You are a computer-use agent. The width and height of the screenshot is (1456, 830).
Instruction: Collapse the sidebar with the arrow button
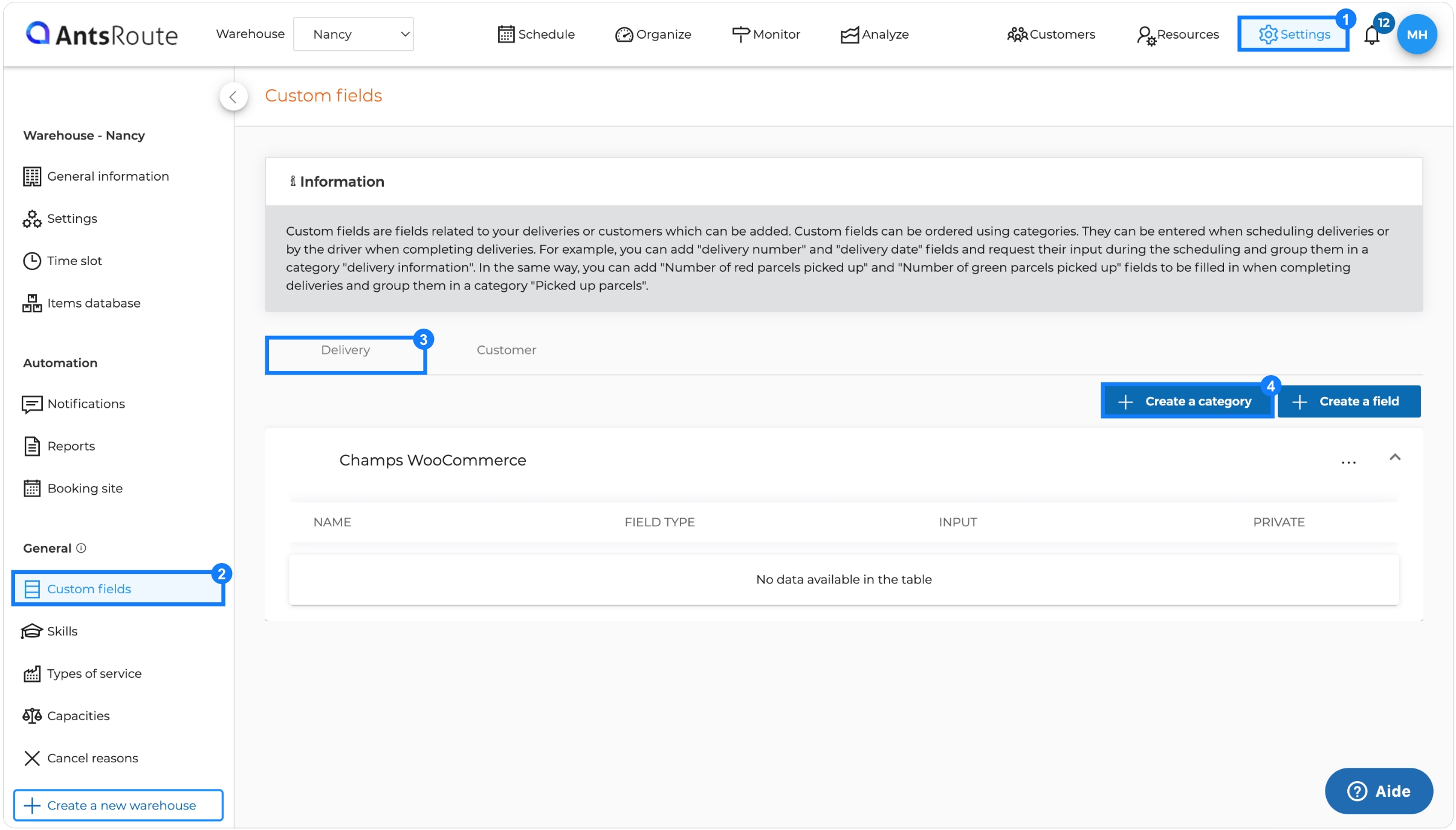[233, 97]
